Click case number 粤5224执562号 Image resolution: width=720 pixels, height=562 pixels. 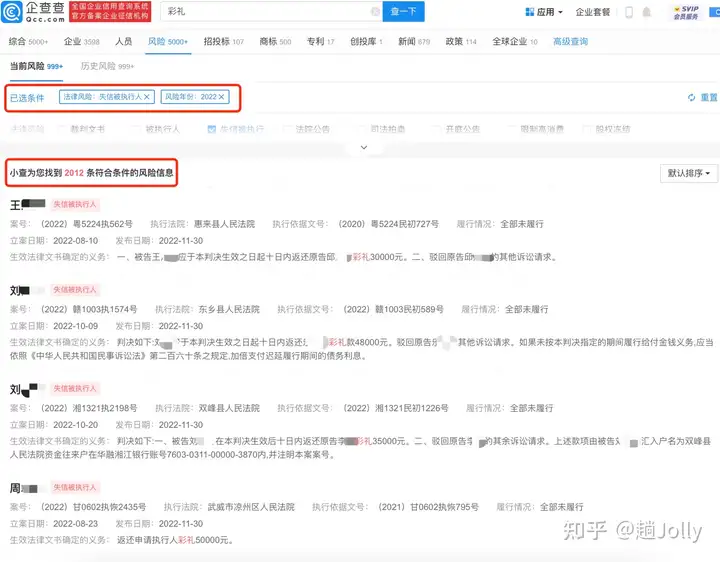(86, 224)
